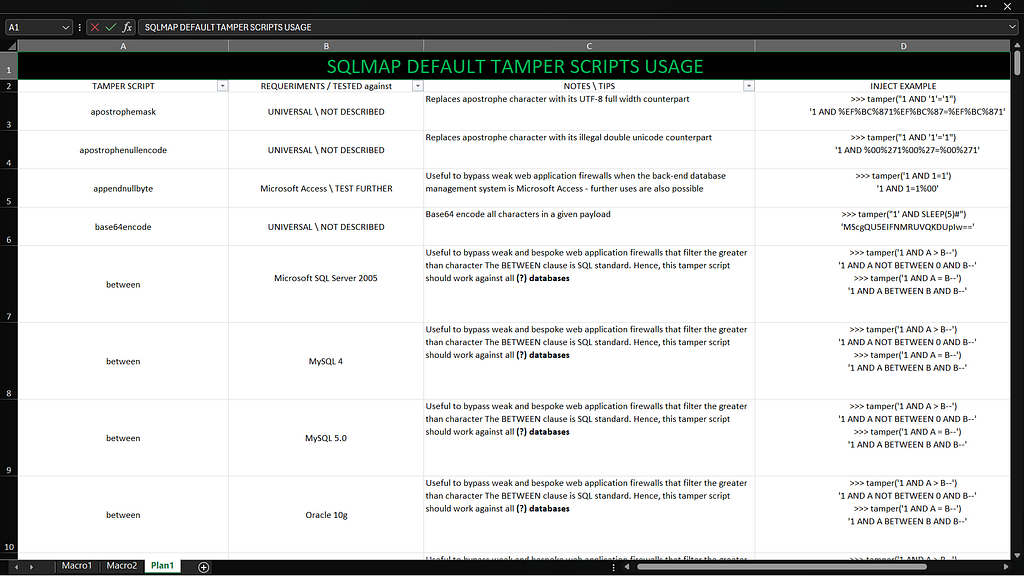Open NOTES \ TIPS column filter dropdown
1024x576 pixels.
tap(748, 87)
